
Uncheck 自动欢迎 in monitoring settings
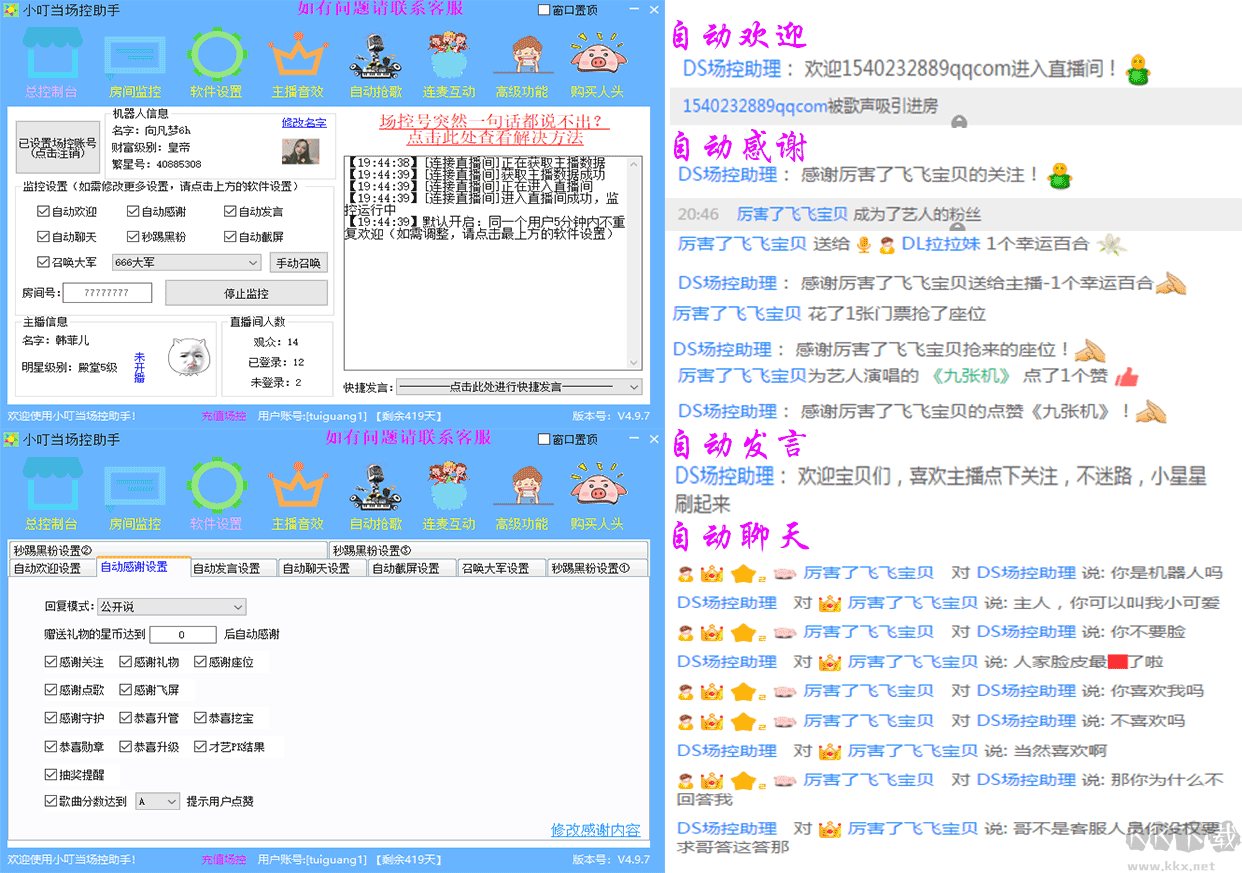(43, 212)
